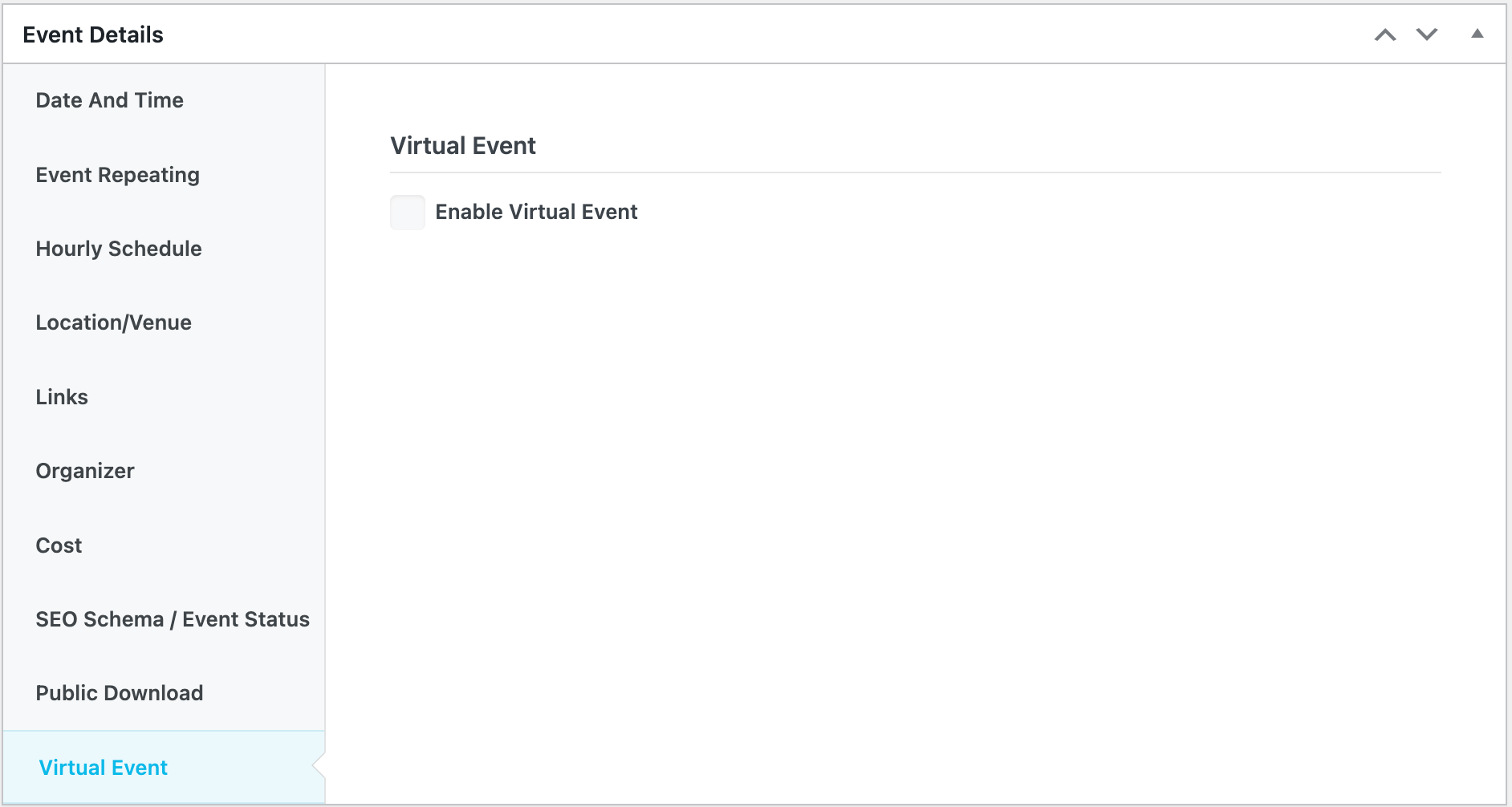This screenshot has height=807, width=1512.
Task: Open the Date And Time tab
Action: 110,100
